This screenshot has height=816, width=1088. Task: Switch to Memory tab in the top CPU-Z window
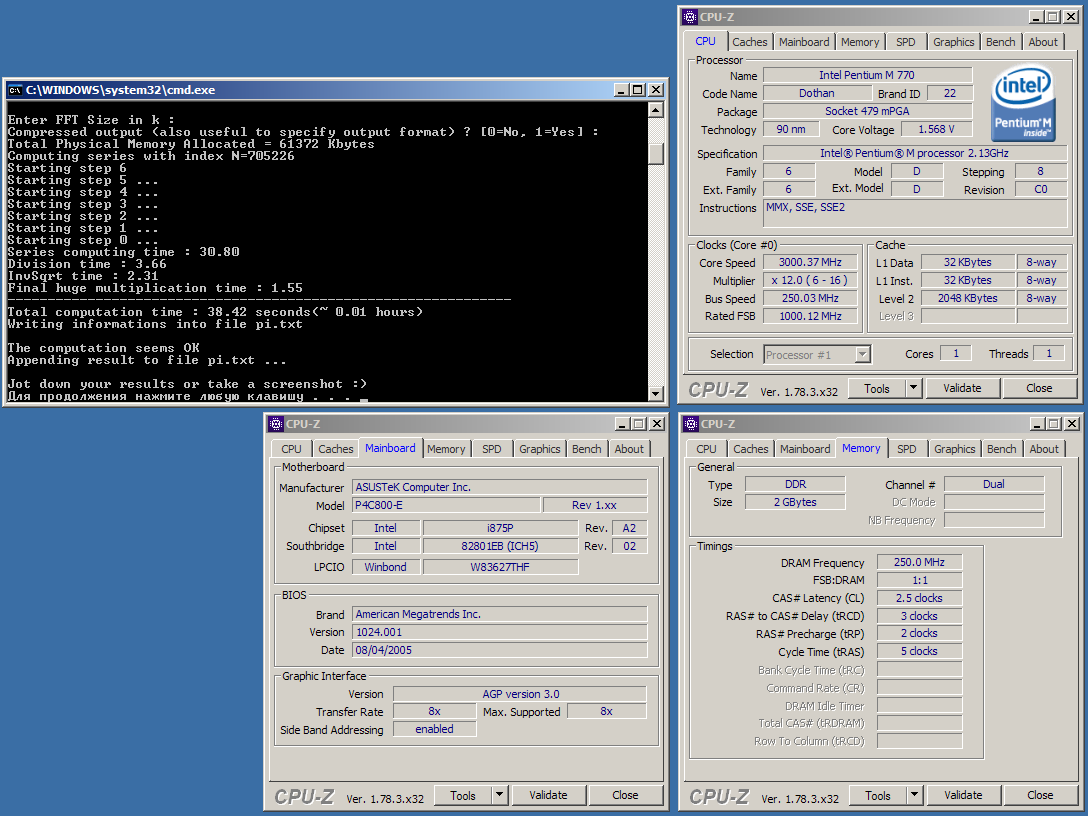[860, 42]
